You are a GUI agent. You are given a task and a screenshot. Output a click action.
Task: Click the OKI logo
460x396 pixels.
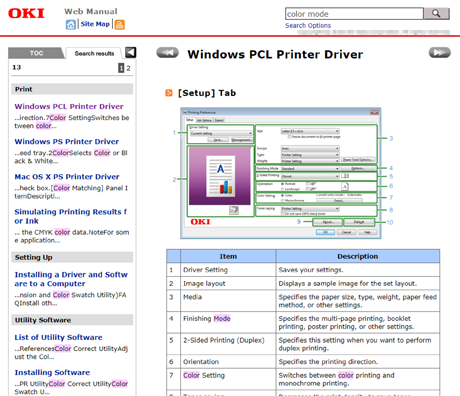[x=26, y=14]
